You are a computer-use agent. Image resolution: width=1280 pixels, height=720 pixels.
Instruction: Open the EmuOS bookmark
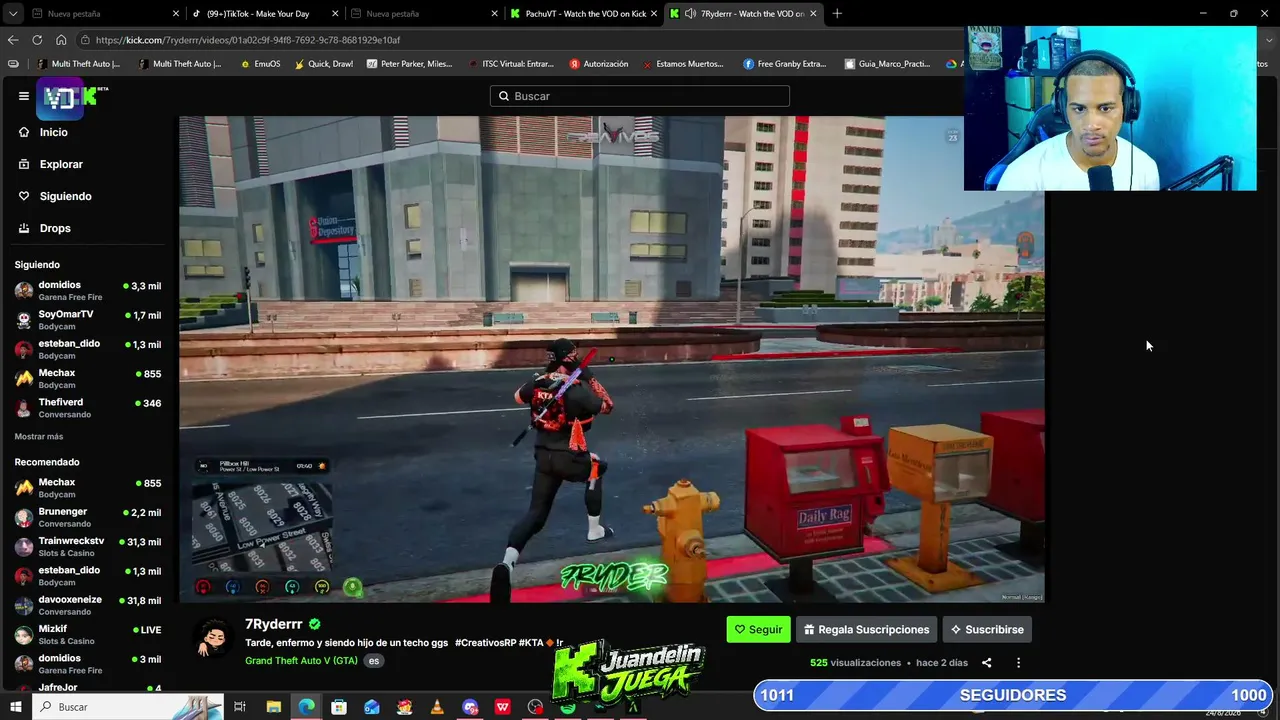(260, 64)
